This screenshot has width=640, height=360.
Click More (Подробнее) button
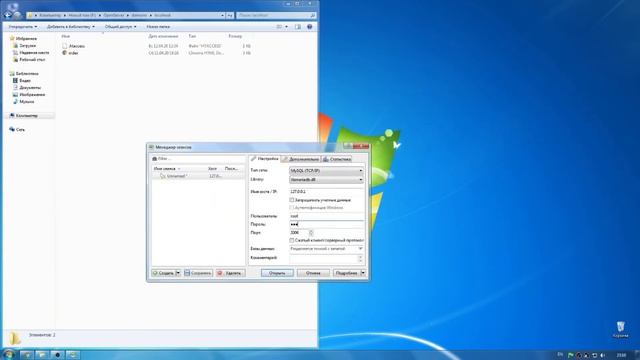[347, 273]
